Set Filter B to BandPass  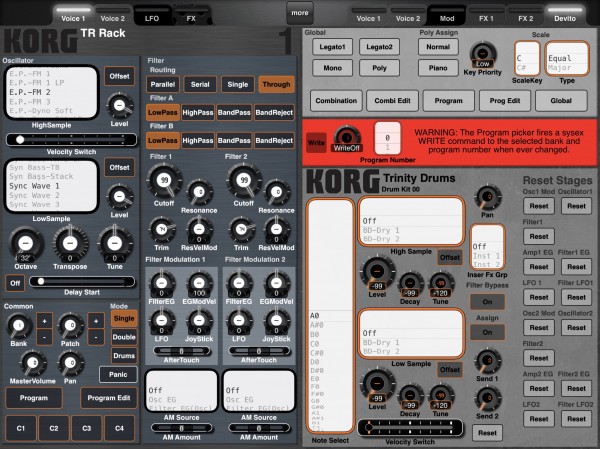point(234,140)
